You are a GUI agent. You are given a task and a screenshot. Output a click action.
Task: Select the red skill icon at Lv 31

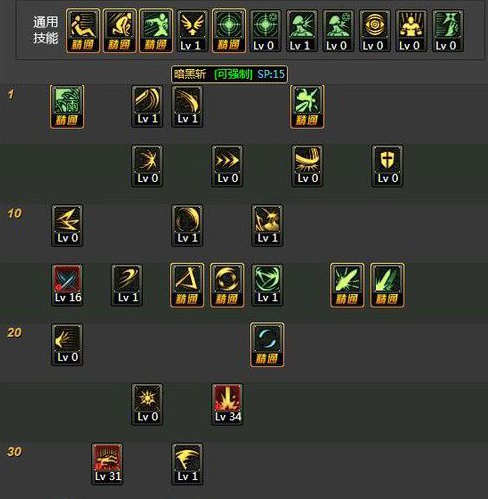pos(107,464)
